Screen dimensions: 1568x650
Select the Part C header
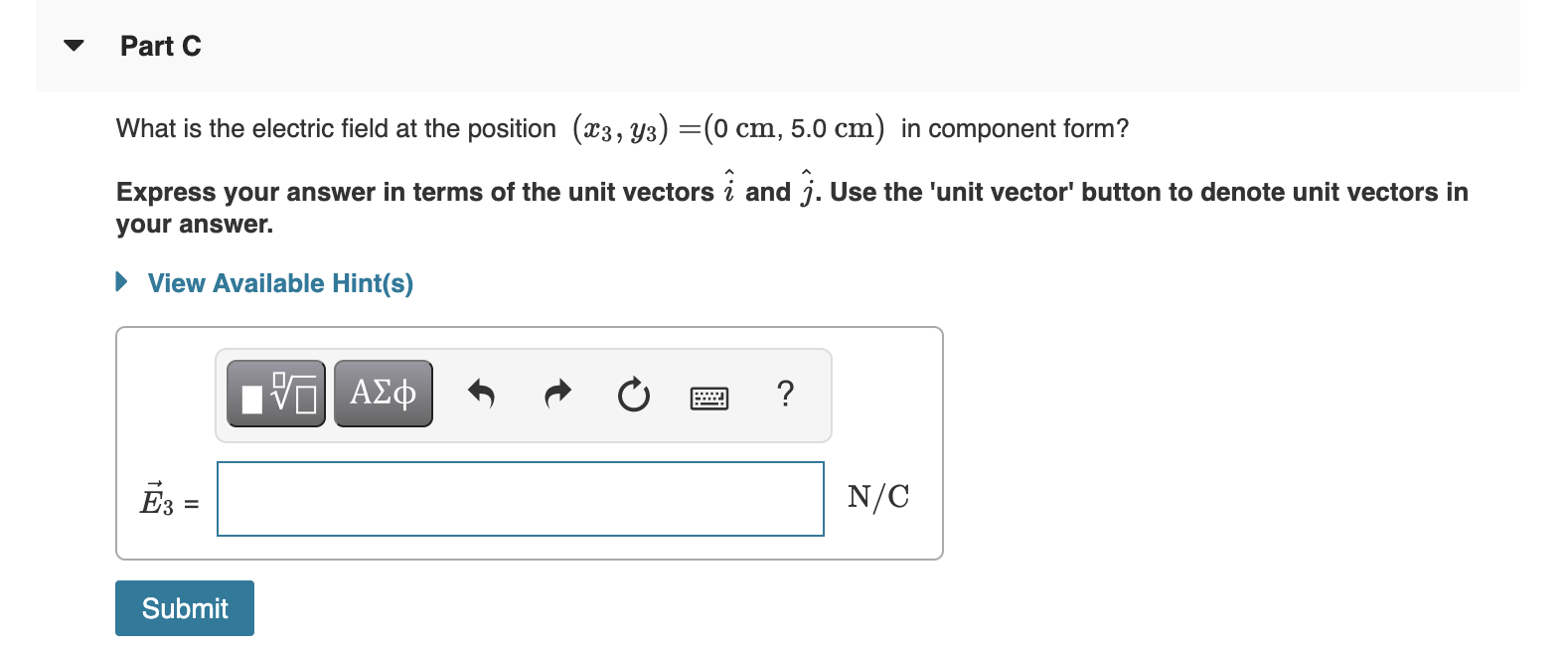tap(160, 46)
